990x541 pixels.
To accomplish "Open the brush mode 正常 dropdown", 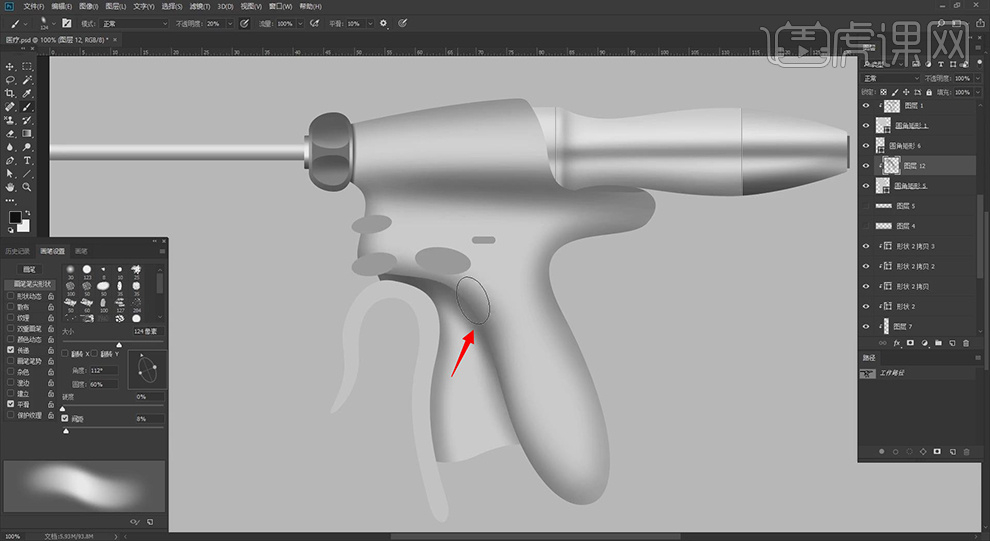I will (134, 23).
